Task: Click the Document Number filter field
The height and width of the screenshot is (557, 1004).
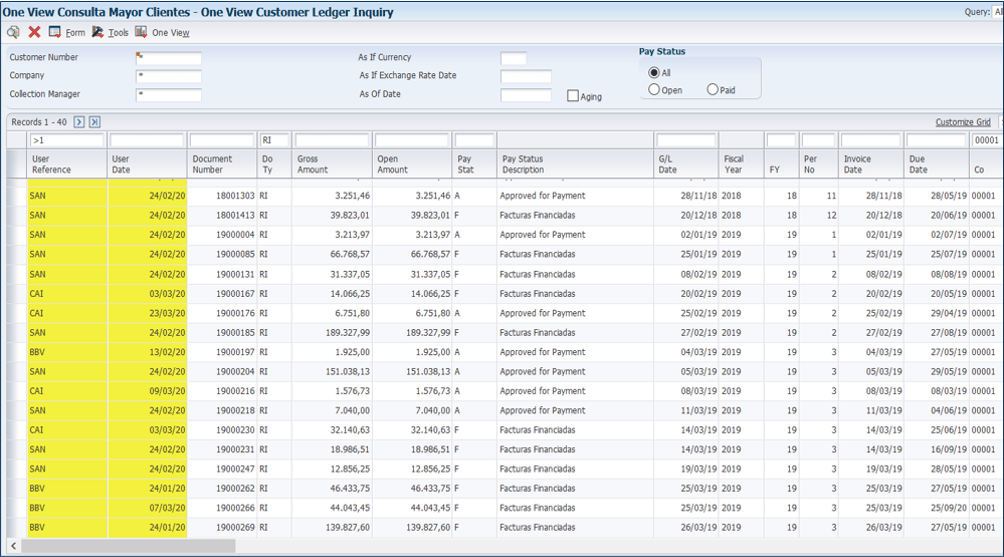Action: click(x=222, y=140)
